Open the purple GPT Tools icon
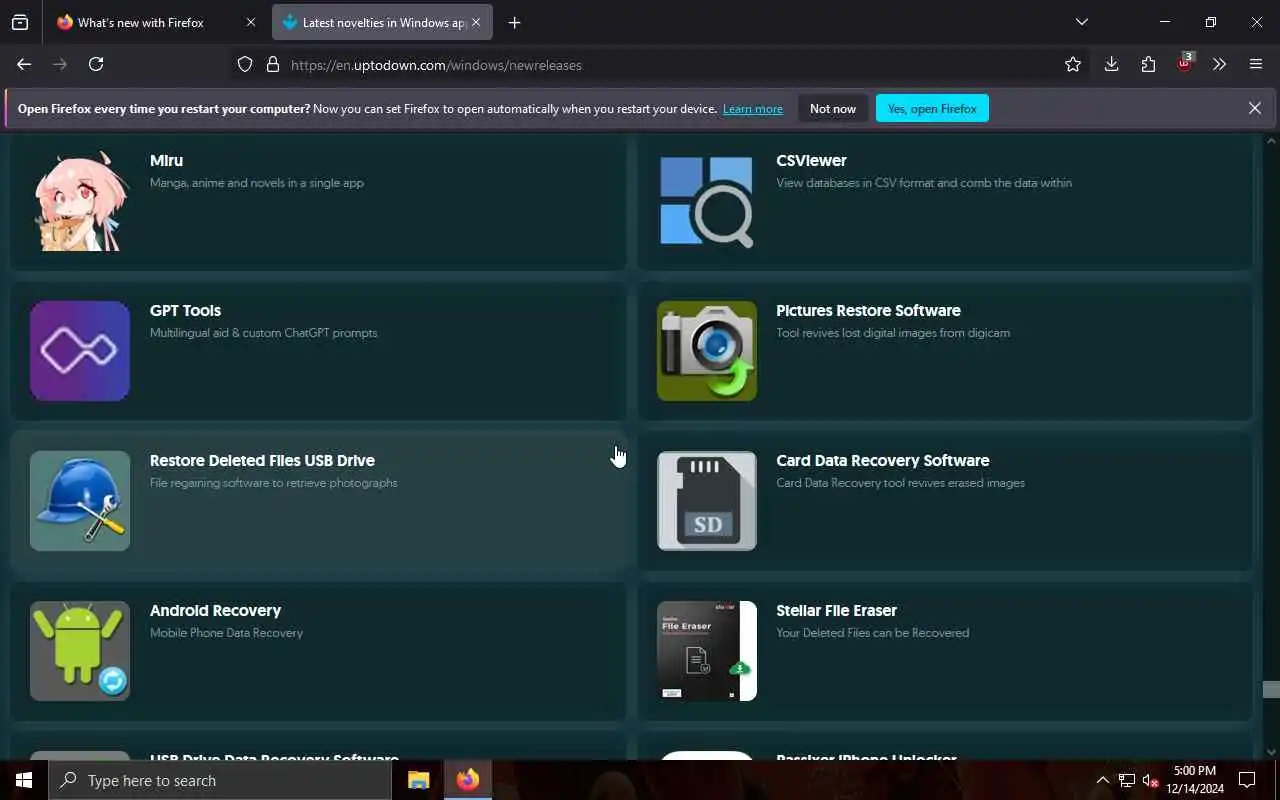The width and height of the screenshot is (1280, 800). pos(80,351)
